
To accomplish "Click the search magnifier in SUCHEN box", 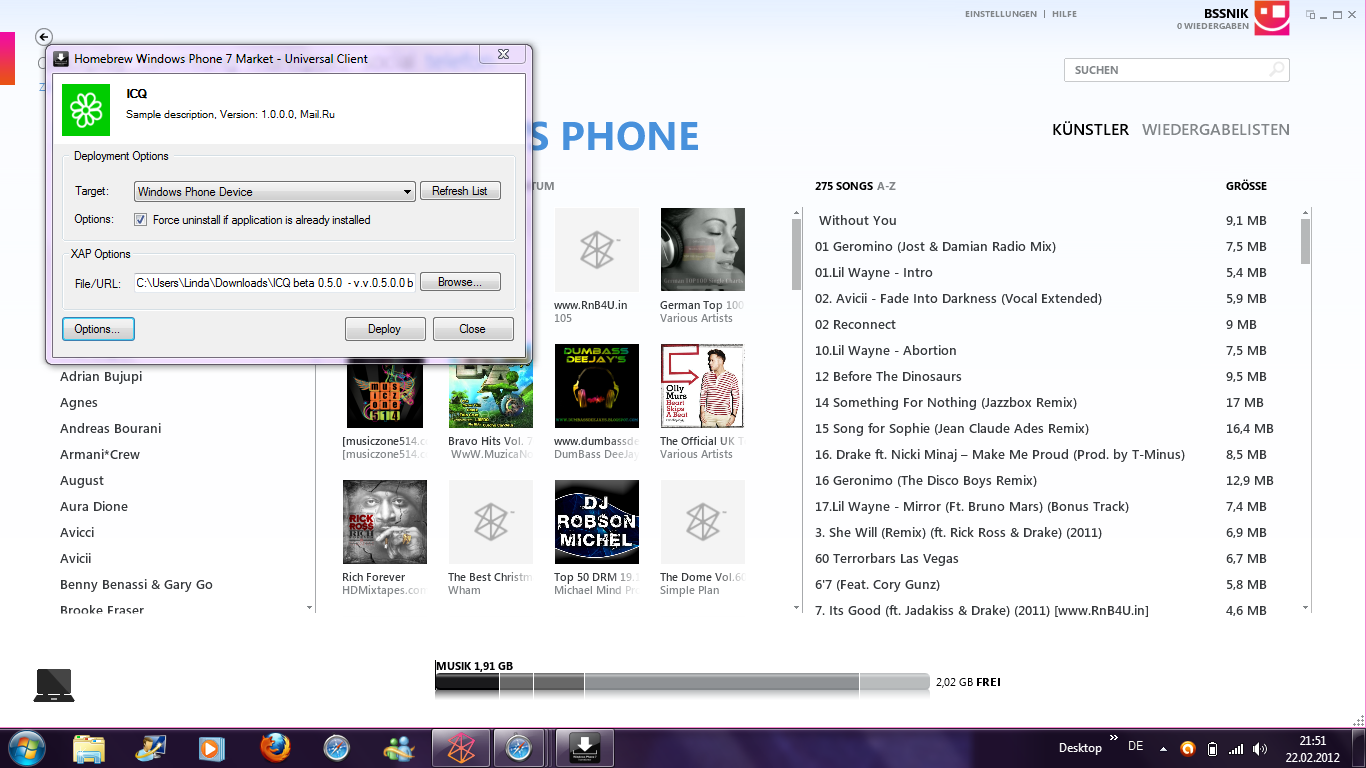I will 1276,70.
